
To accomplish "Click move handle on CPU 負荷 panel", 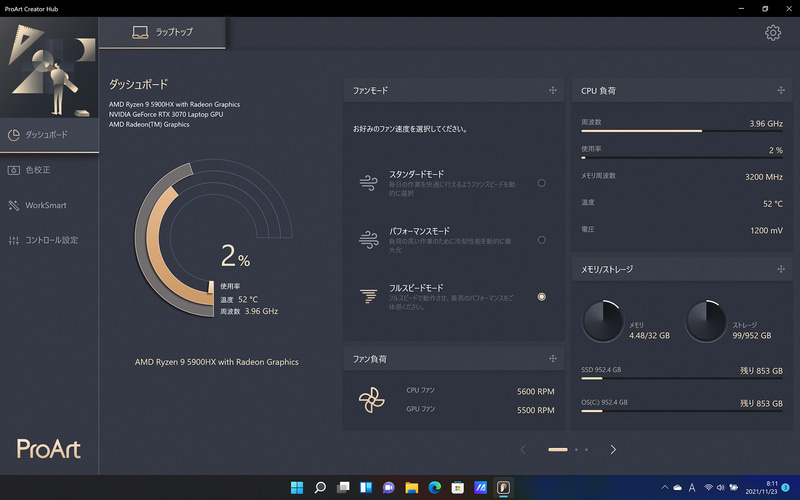I will click(x=781, y=90).
